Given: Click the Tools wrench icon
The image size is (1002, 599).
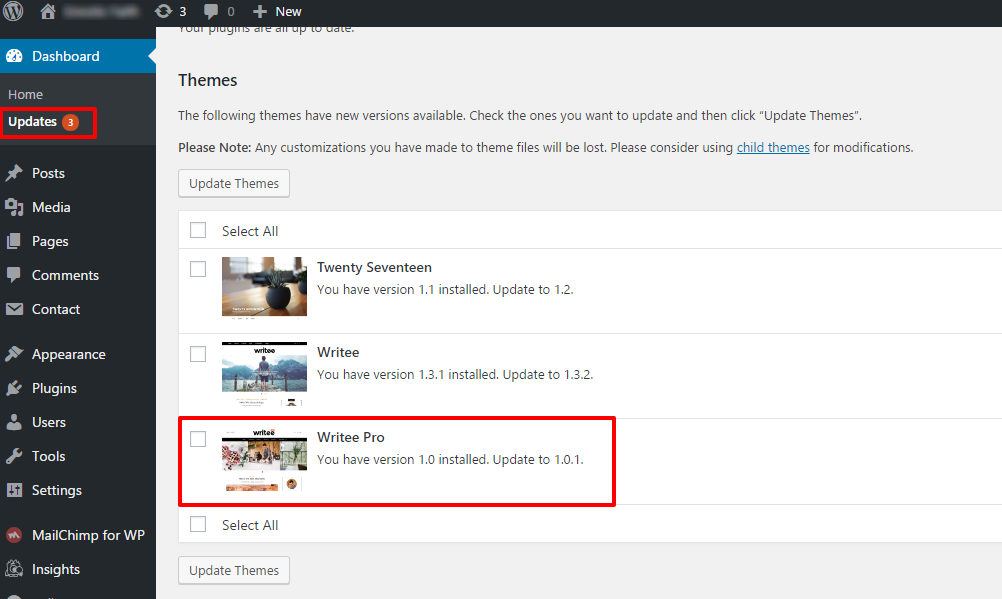Looking at the screenshot, I should [x=14, y=456].
